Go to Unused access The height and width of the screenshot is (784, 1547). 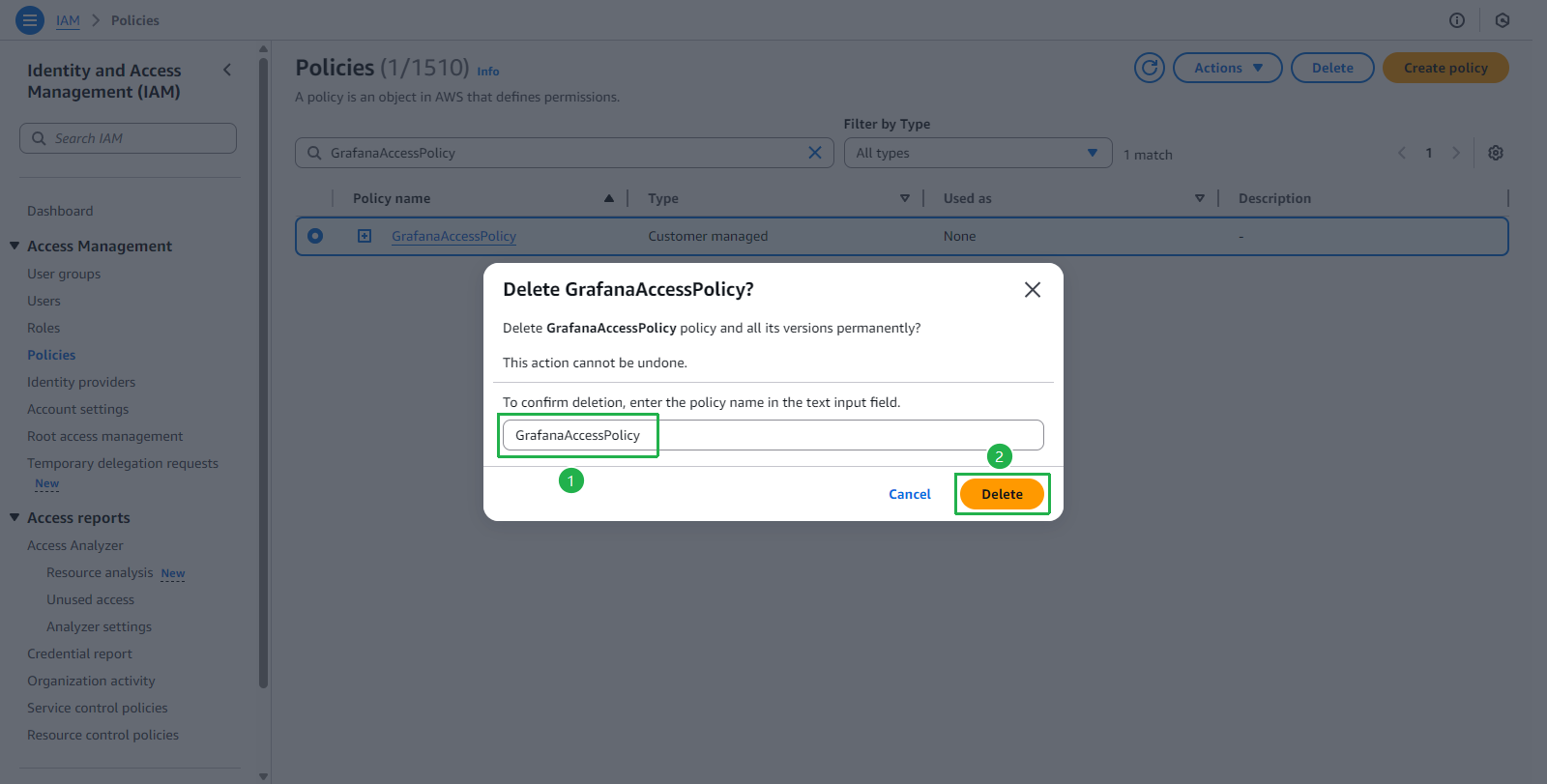pyautogui.click(x=90, y=599)
